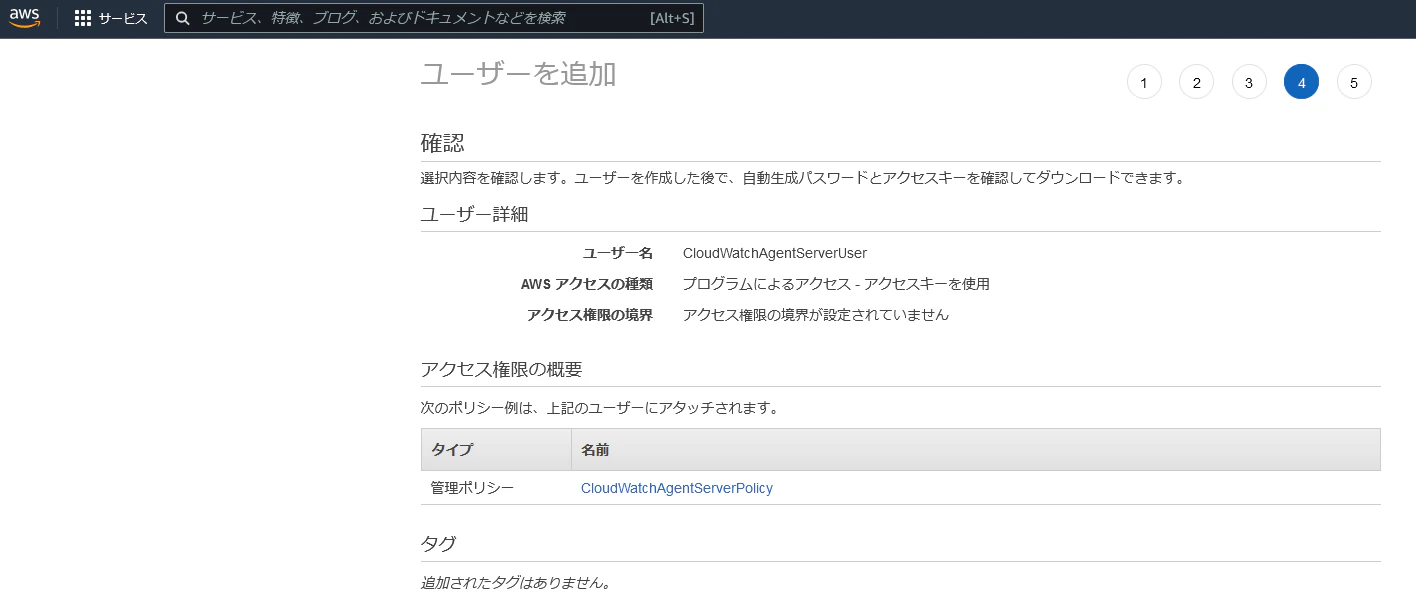The height and width of the screenshot is (602, 1416).
Task: Click the 追加されたタグはありません text
Action: (516, 582)
